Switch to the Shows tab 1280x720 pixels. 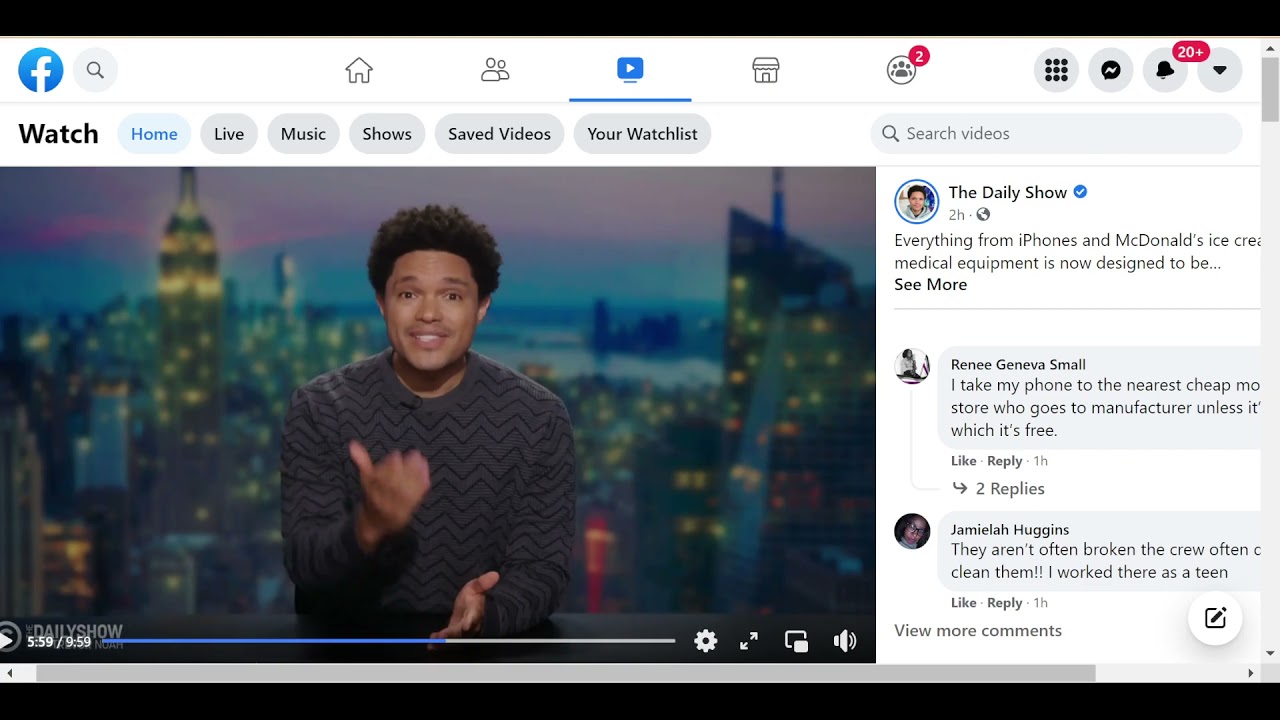point(387,134)
